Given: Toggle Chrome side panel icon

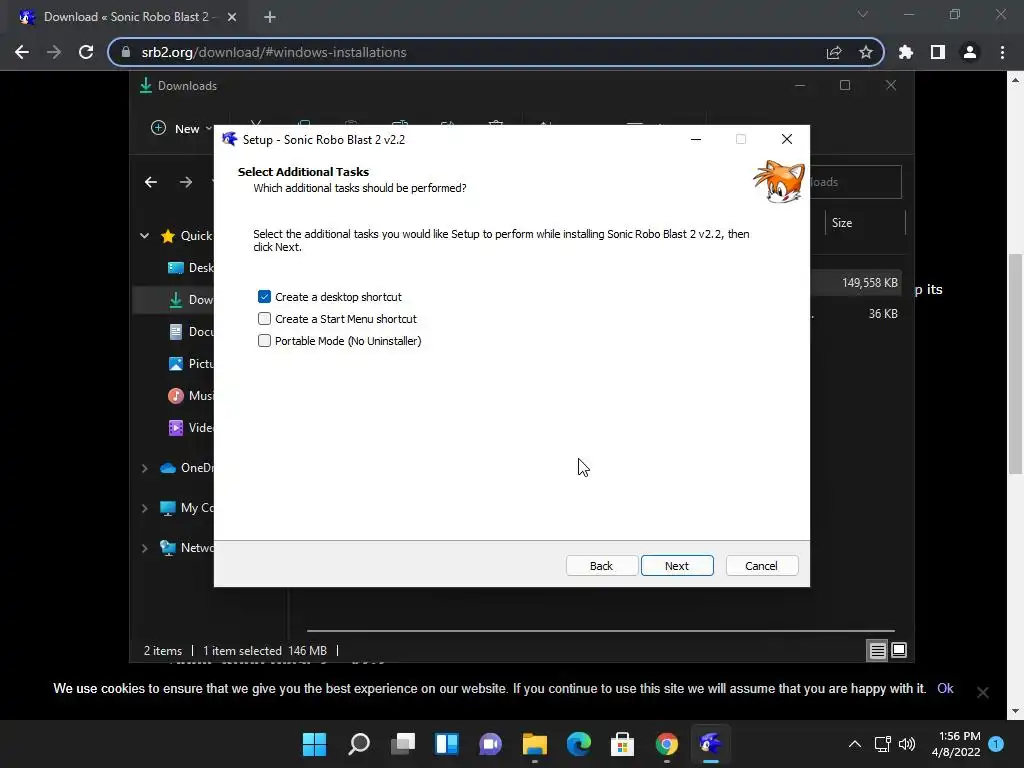Looking at the screenshot, I should point(938,52).
